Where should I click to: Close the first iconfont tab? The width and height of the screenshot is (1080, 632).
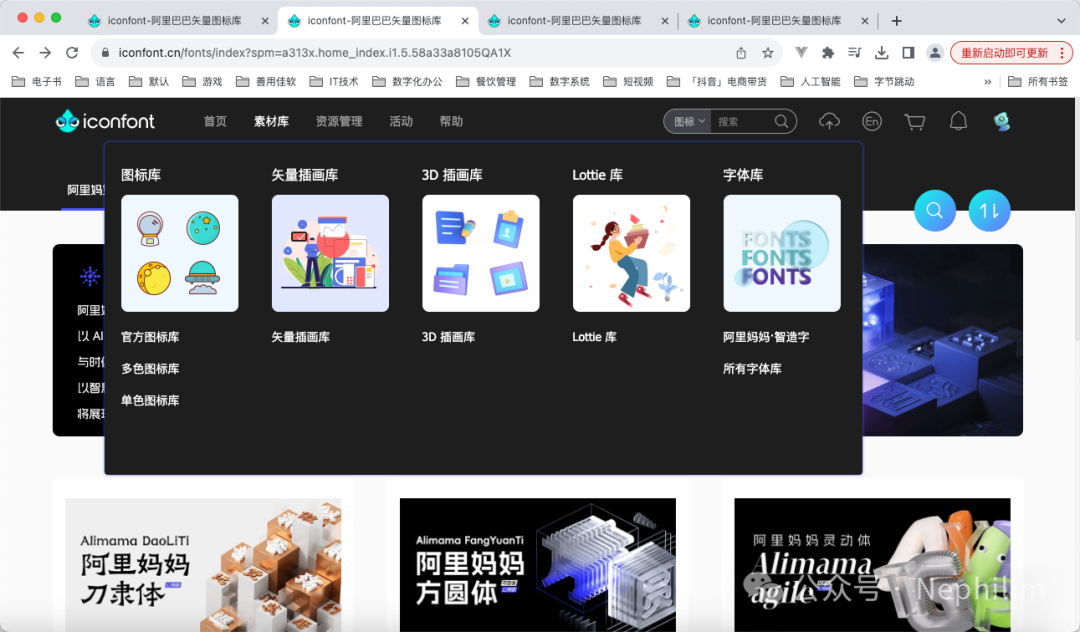pyautogui.click(x=265, y=21)
